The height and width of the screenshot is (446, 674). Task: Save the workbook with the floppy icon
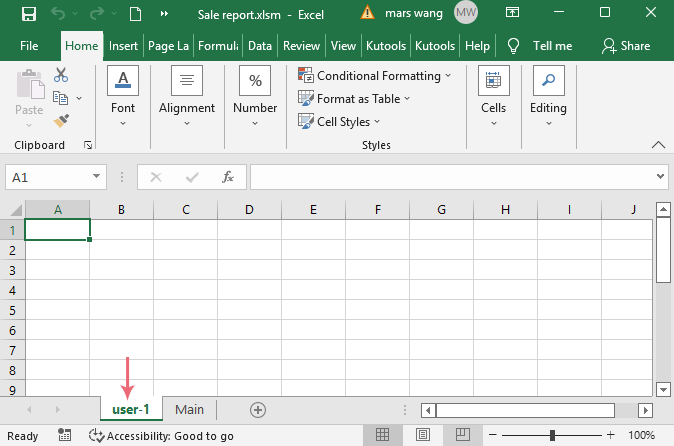29,14
